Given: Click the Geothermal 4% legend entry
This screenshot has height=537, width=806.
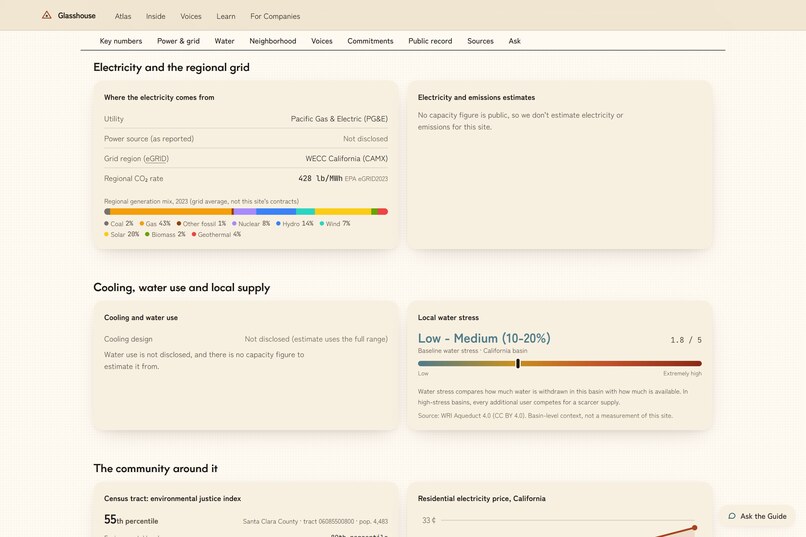Looking at the screenshot, I should pos(216,234).
